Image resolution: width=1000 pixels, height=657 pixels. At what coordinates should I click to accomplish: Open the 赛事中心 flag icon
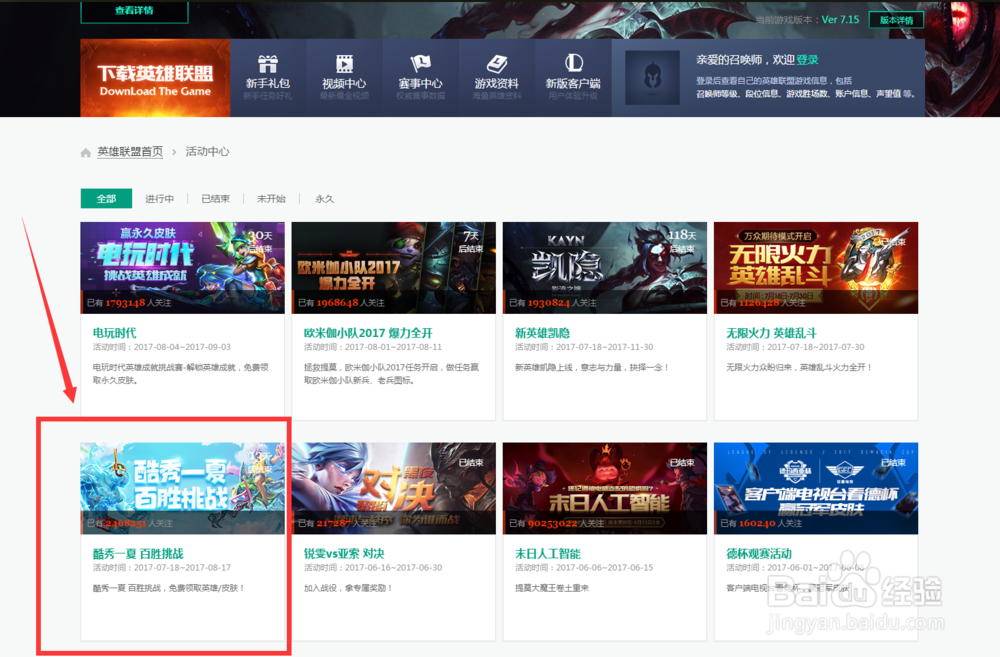[420, 64]
